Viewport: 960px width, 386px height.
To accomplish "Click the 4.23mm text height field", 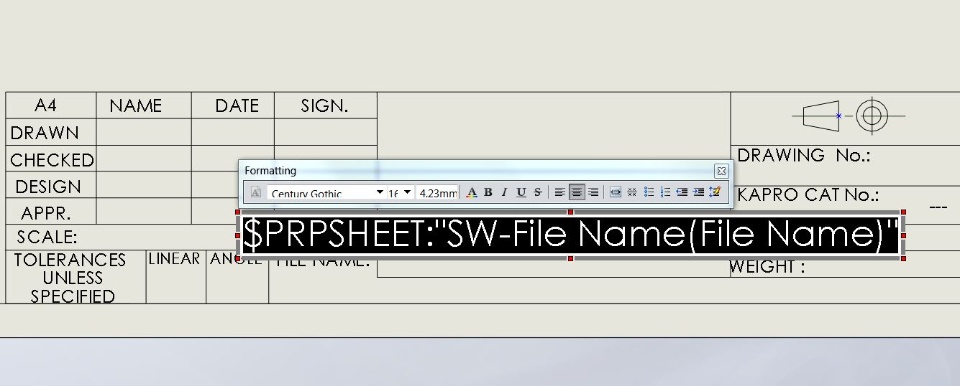I will tap(438, 192).
